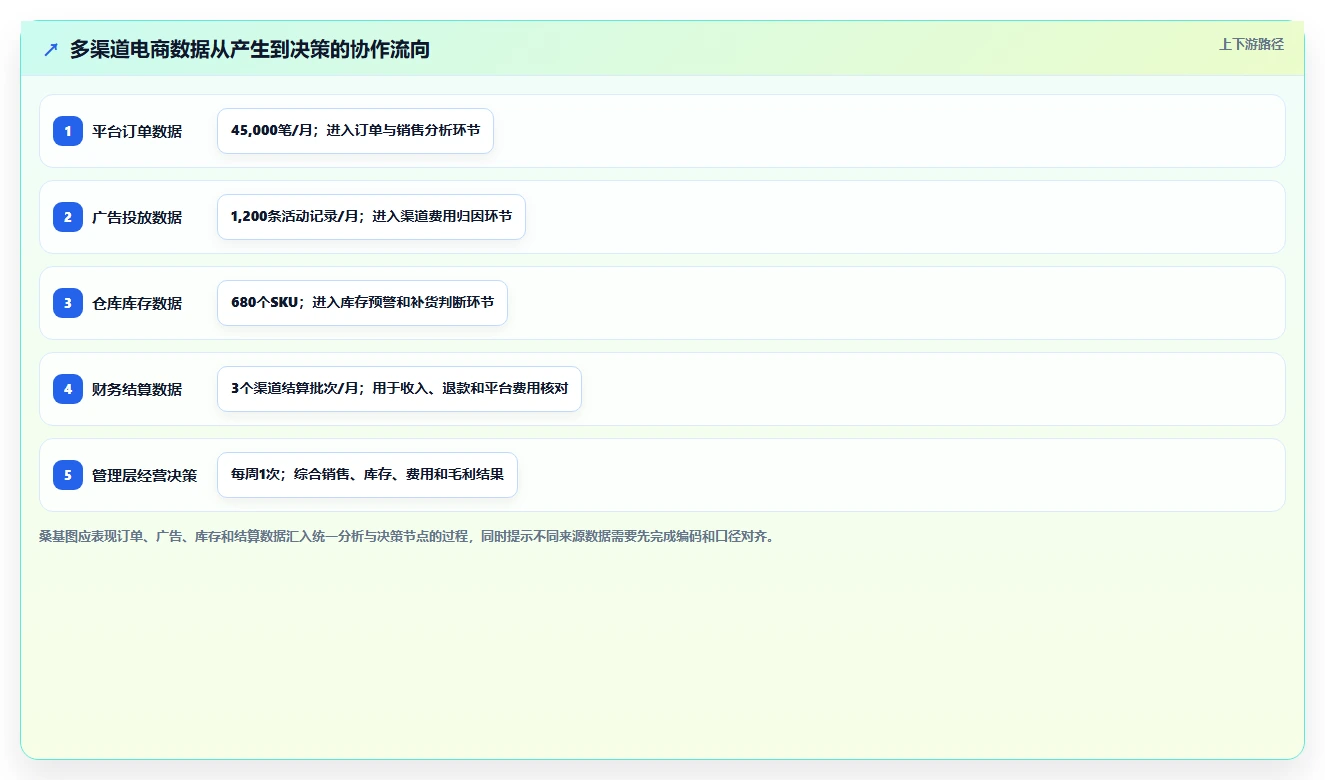This screenshot has width=1325, height=780.
Task: Select the 仓库库存数据 label
Action: coord(137,303)
